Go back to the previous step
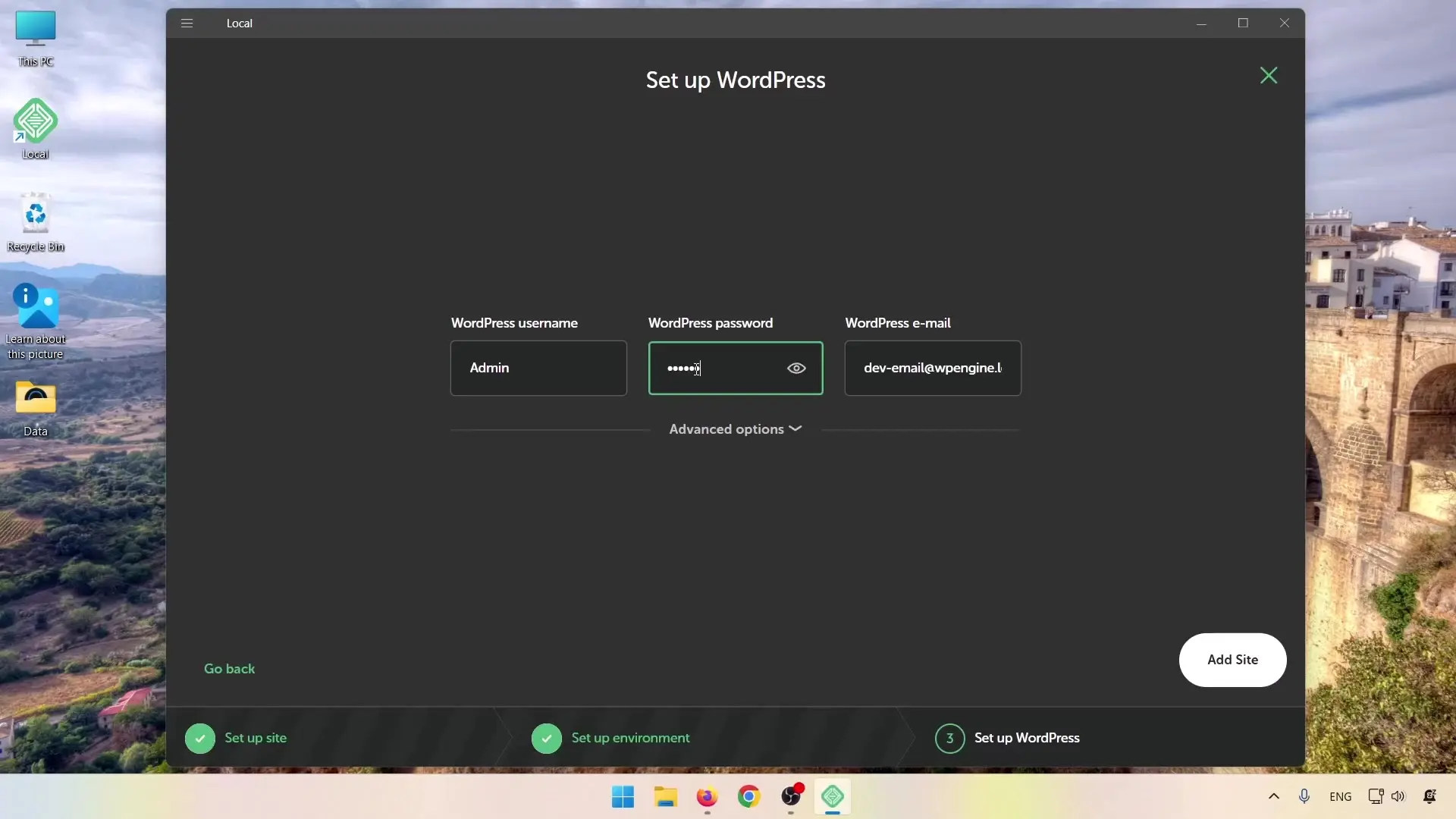 pyautogui.click(x=229, y=669)
